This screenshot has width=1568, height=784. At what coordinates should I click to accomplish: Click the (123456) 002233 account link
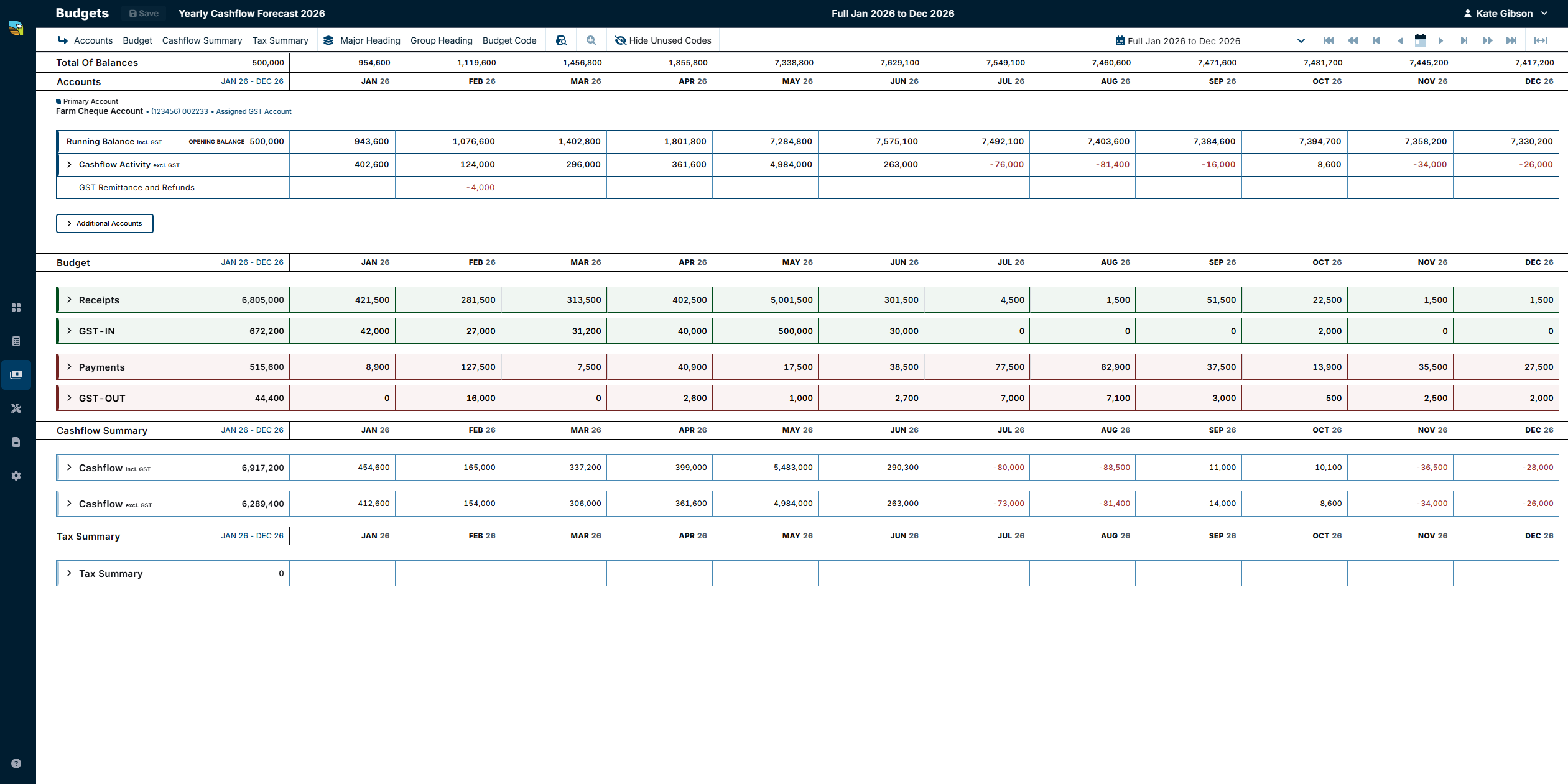(180, 111)
